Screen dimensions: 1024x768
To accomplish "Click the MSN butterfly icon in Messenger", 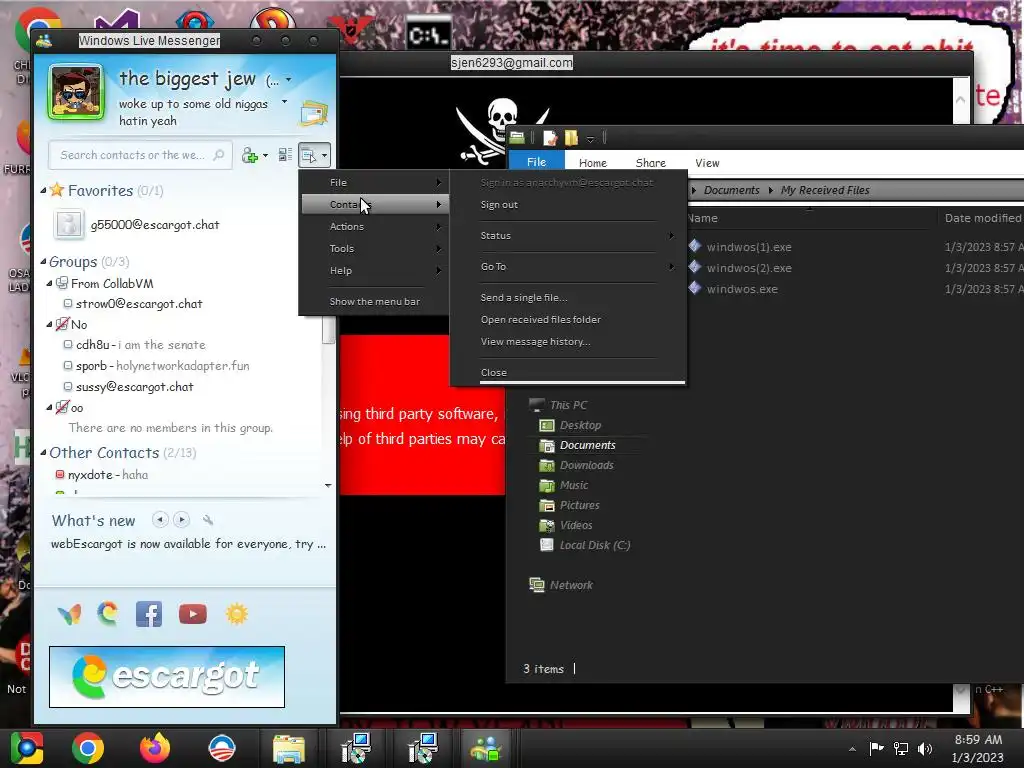I will 69,614.
